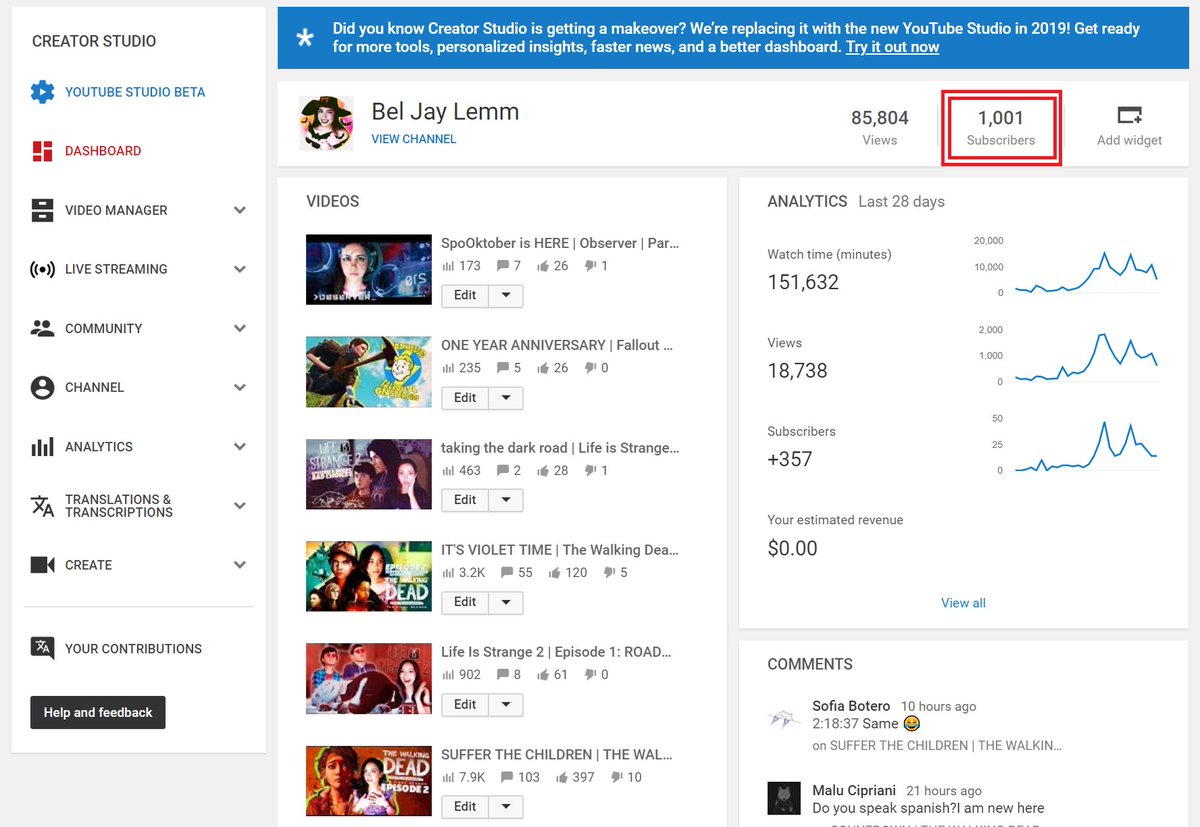
Task: Expand the Community section chevron
Action: point(240,328)
